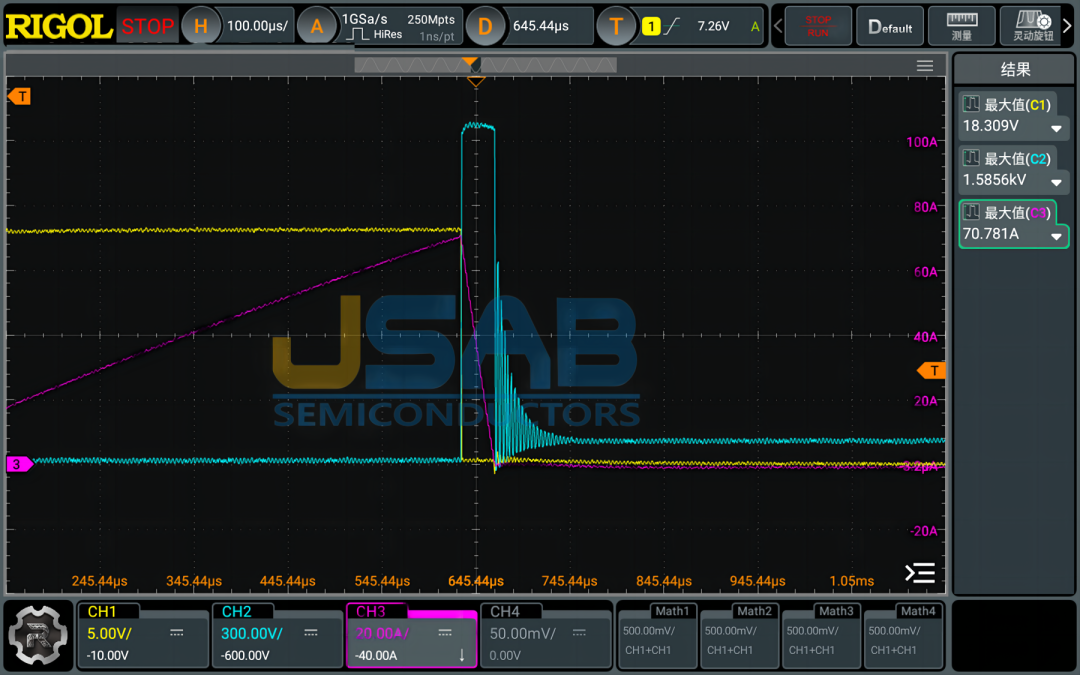1080x675 pixels.
Task: Expand the 1.5856kV measurement dropdown
Action: 1056,182
